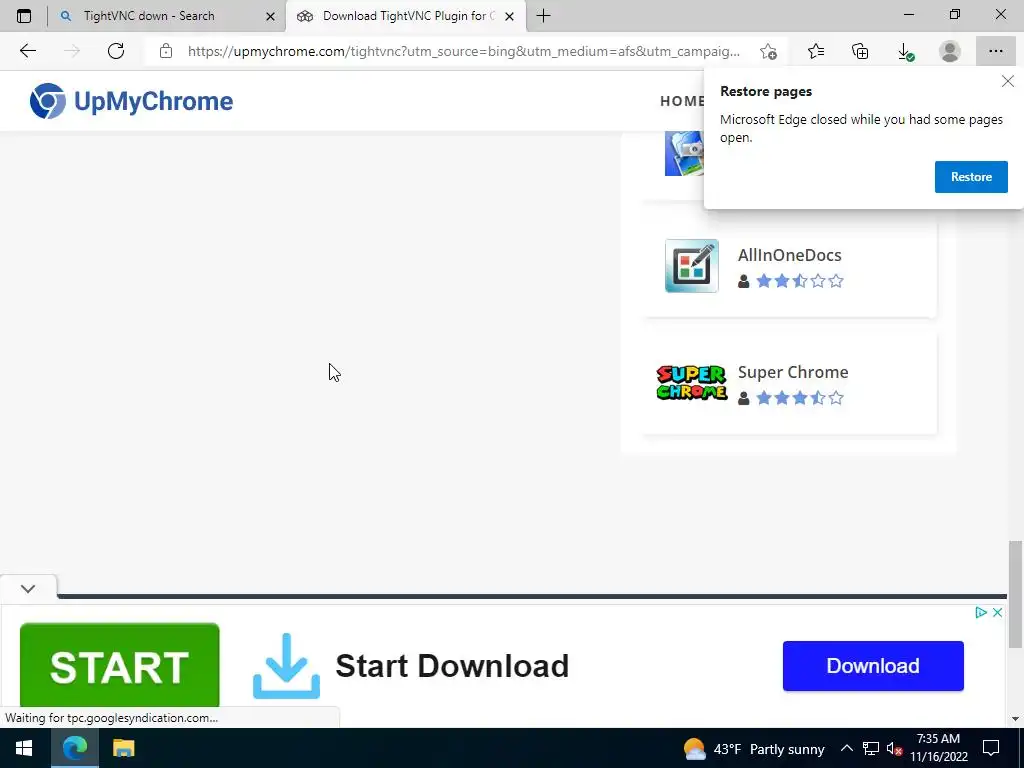Open the HOME navigation link
Screen dimensions: 1024x768
point(681,101)
